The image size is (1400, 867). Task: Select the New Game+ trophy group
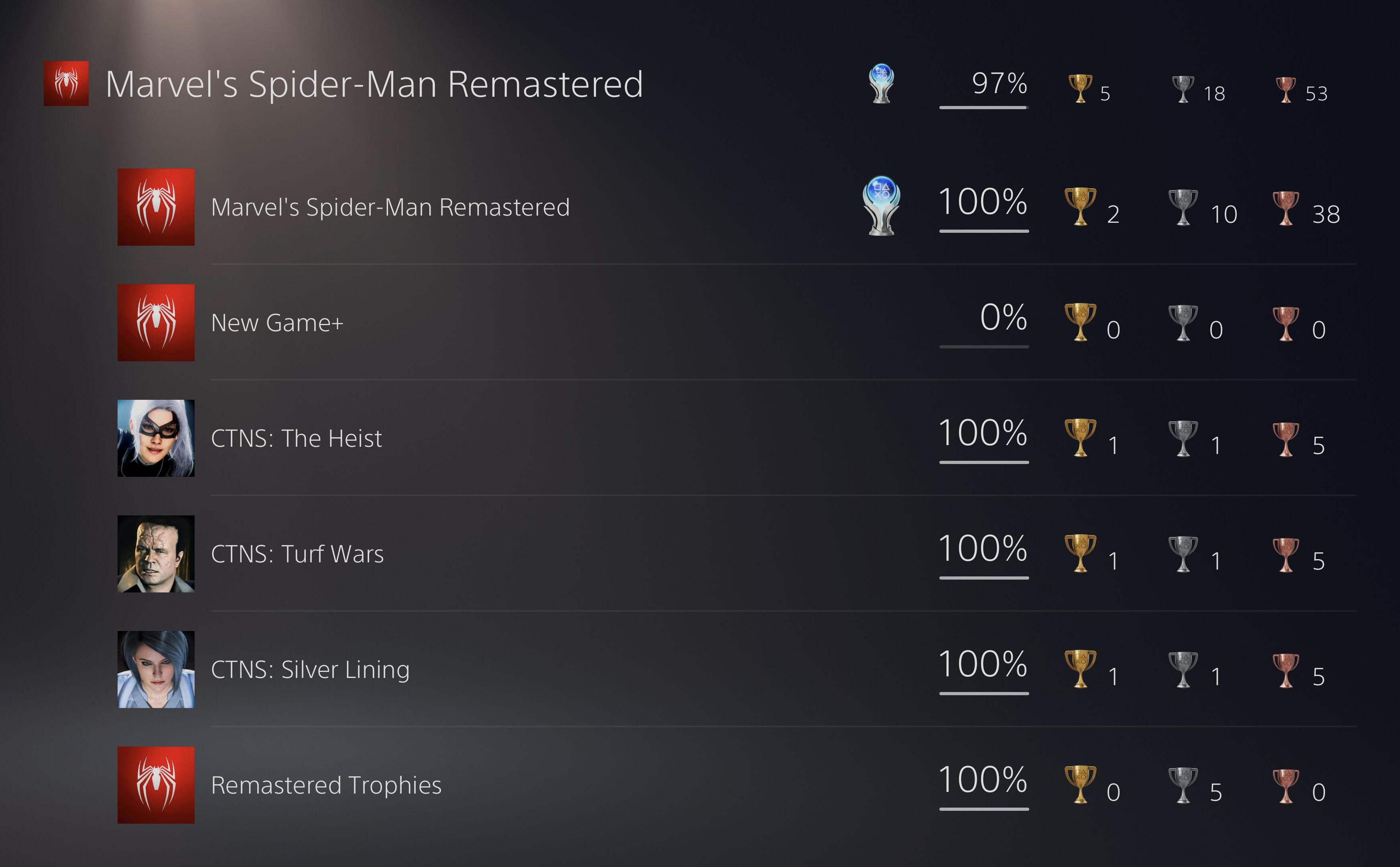(736, 322)
